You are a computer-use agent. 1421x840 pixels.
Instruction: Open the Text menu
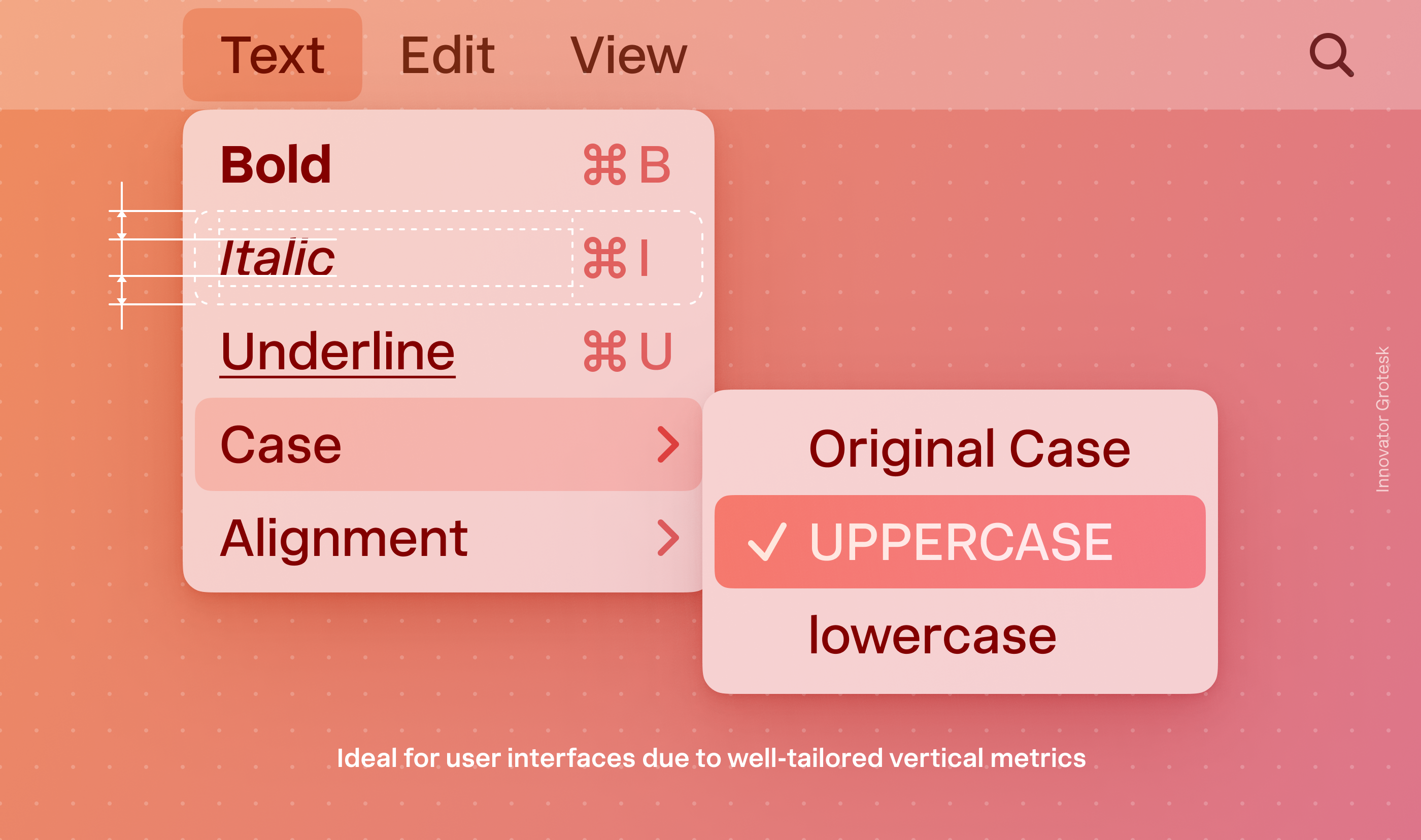pyautogui.click(x=273, y=55)
